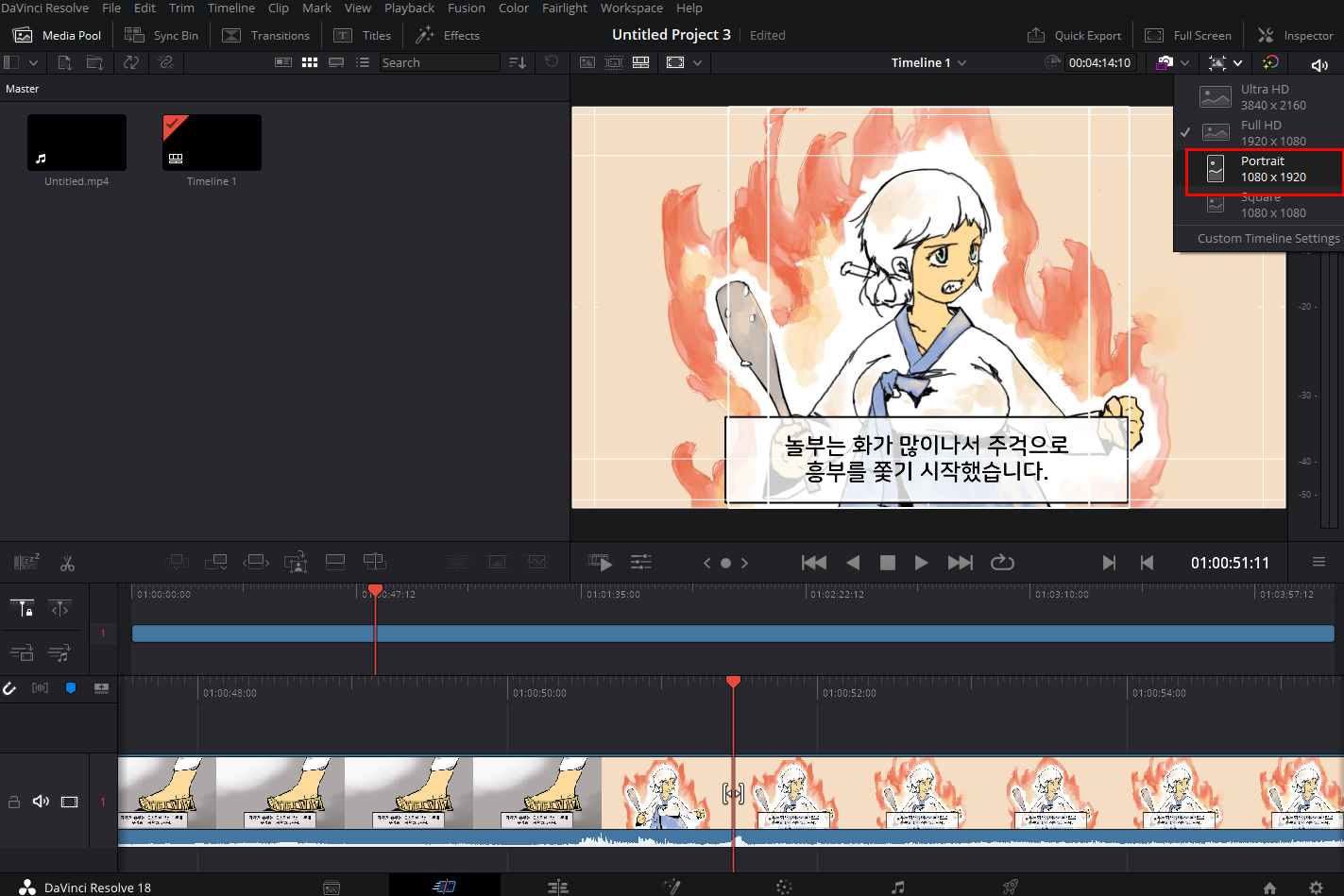Viewport: 1344px width, 896px height.
Task: Click Quick Export button
Action: tap(1075, 35)
